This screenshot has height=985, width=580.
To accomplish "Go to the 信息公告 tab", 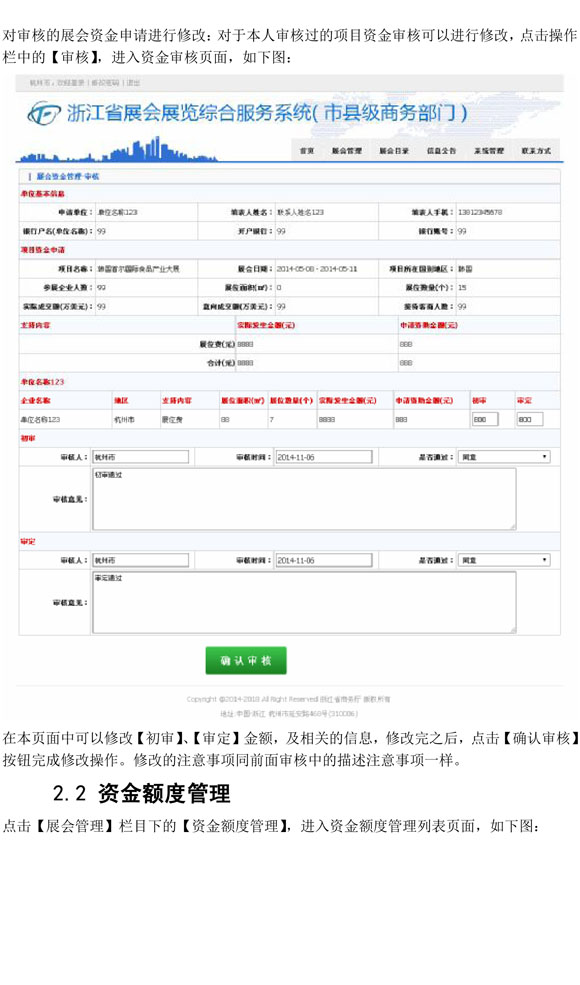I will 442,151.
